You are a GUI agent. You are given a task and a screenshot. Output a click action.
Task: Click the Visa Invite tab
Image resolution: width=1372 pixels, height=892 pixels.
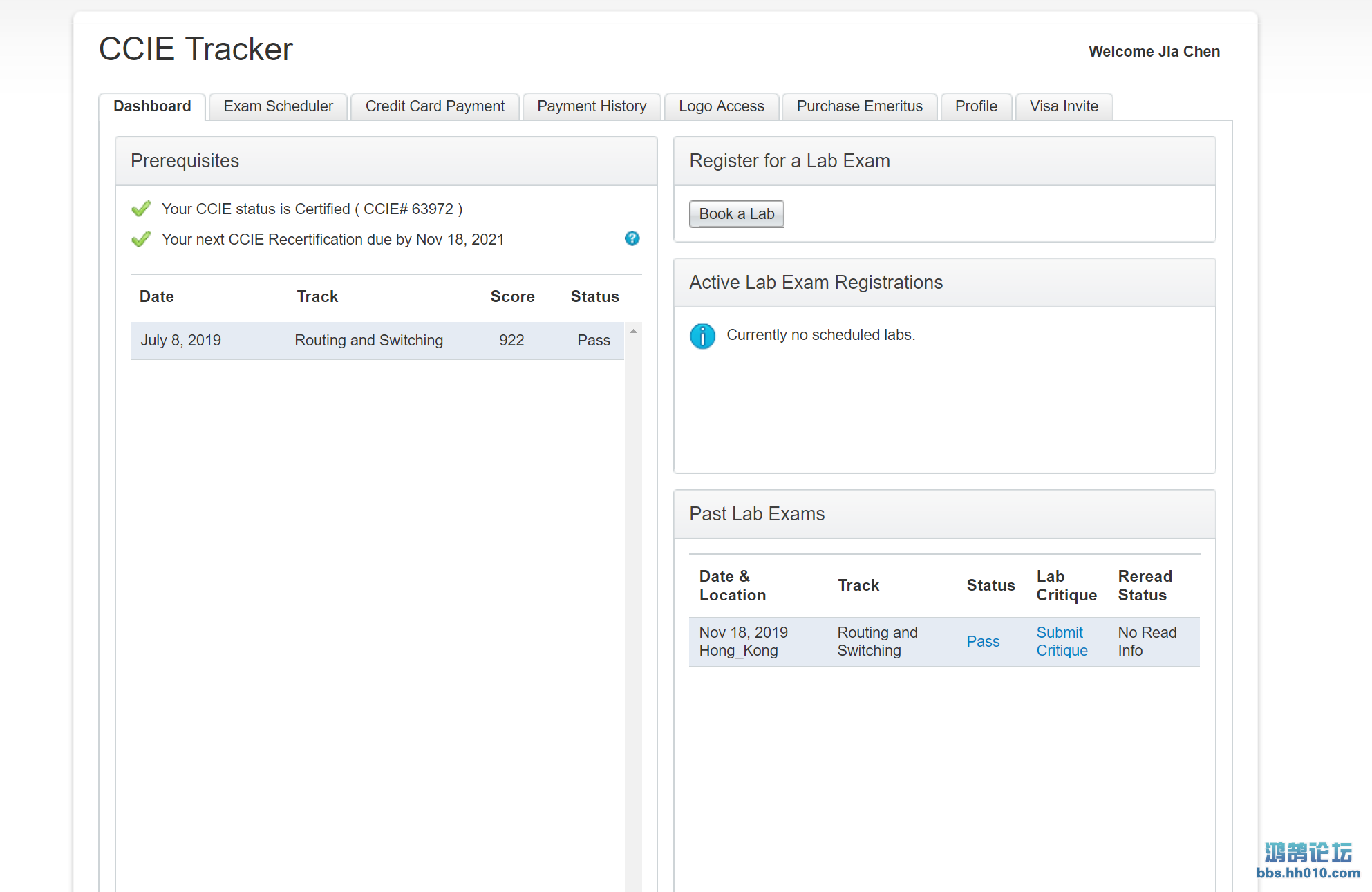pyautogui.click(x=1064, y=106)
